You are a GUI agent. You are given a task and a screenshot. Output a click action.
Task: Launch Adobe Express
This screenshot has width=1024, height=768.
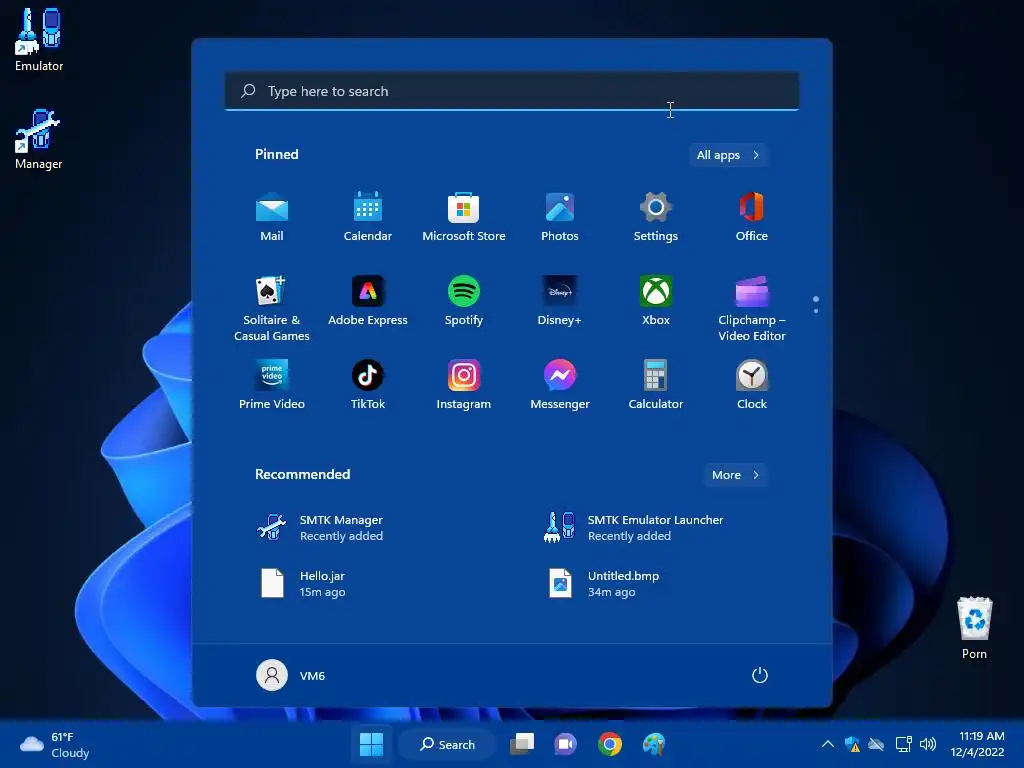368,302
